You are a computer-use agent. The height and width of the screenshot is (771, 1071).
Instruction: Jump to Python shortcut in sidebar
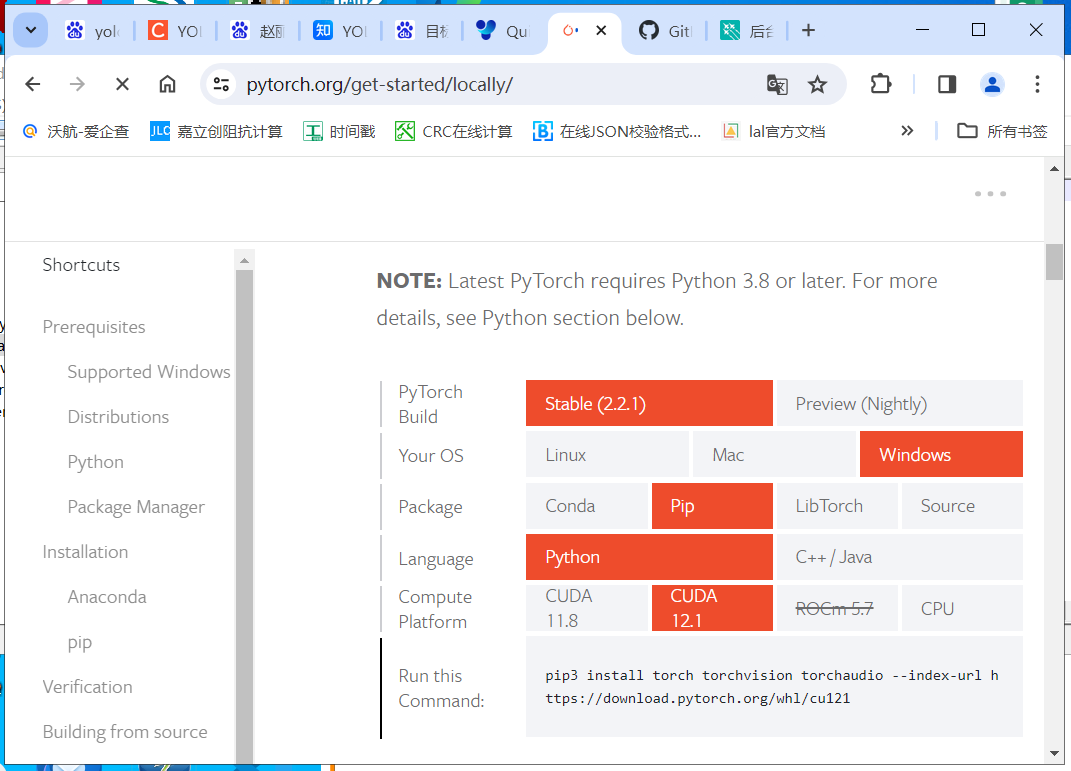96,462
